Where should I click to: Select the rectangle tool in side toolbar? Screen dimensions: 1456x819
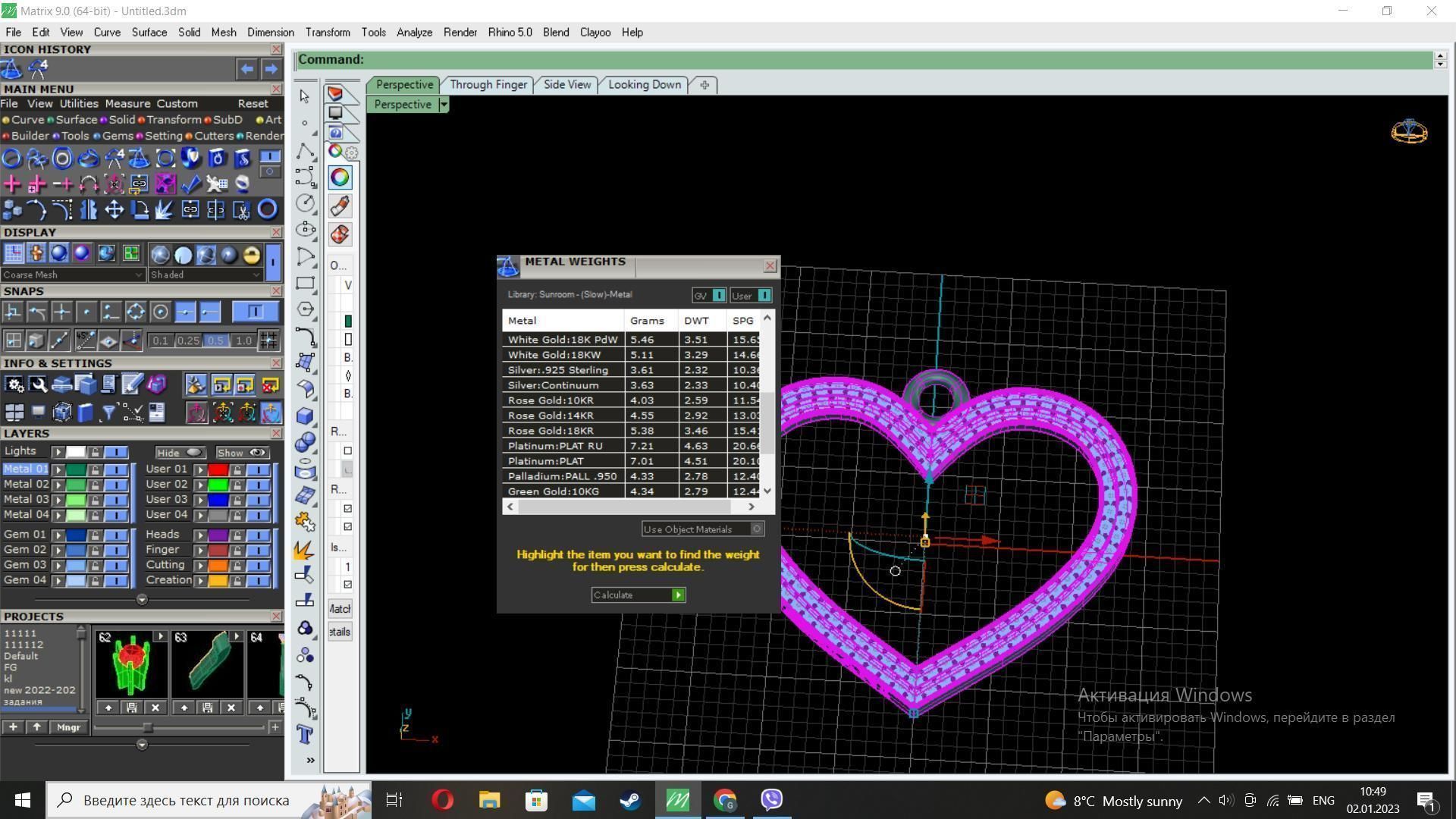point(305,284)
